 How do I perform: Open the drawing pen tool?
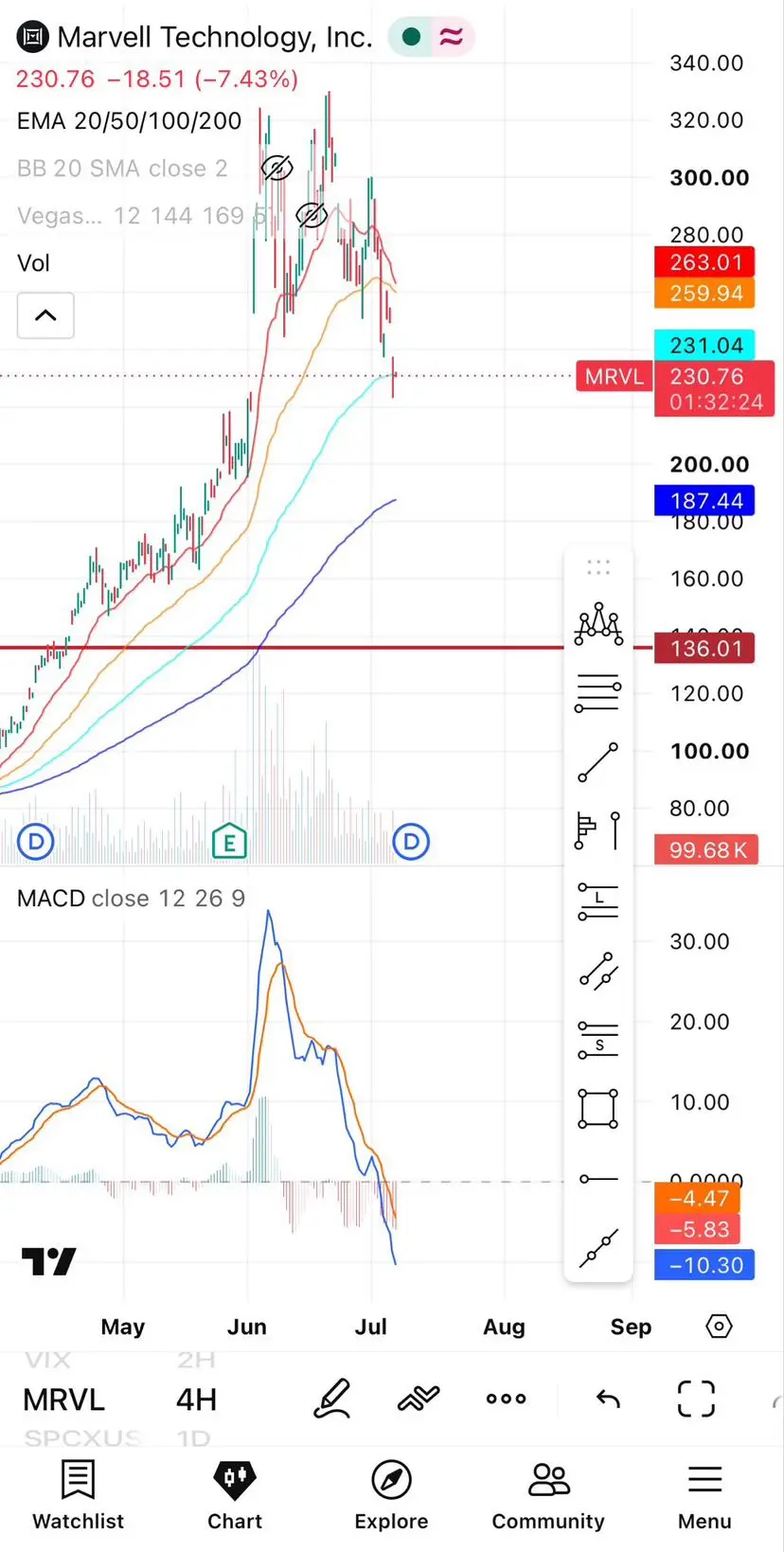click(x=332, y=1399)
